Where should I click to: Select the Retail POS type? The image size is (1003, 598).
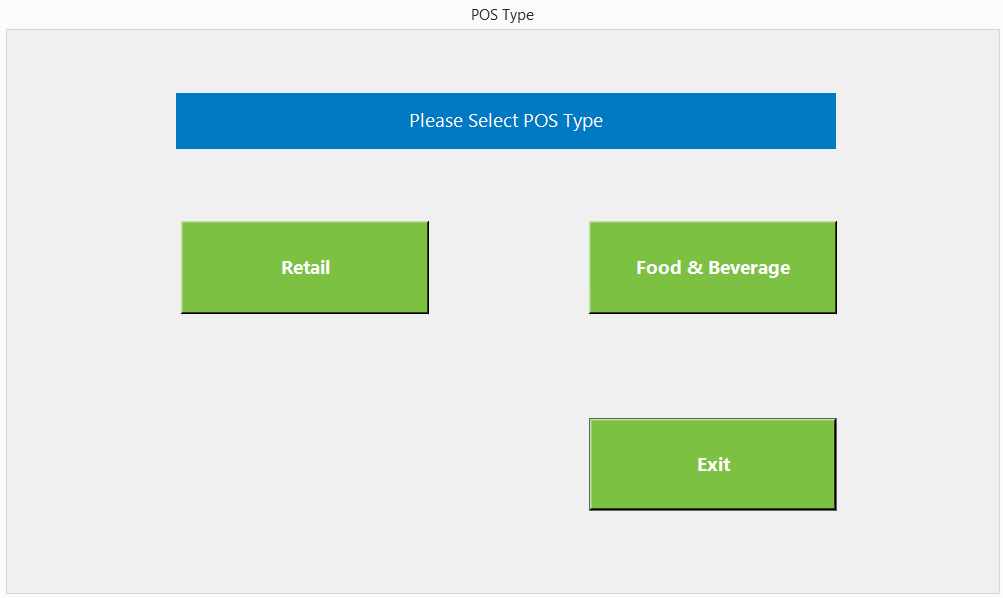(x=305, y=268)
